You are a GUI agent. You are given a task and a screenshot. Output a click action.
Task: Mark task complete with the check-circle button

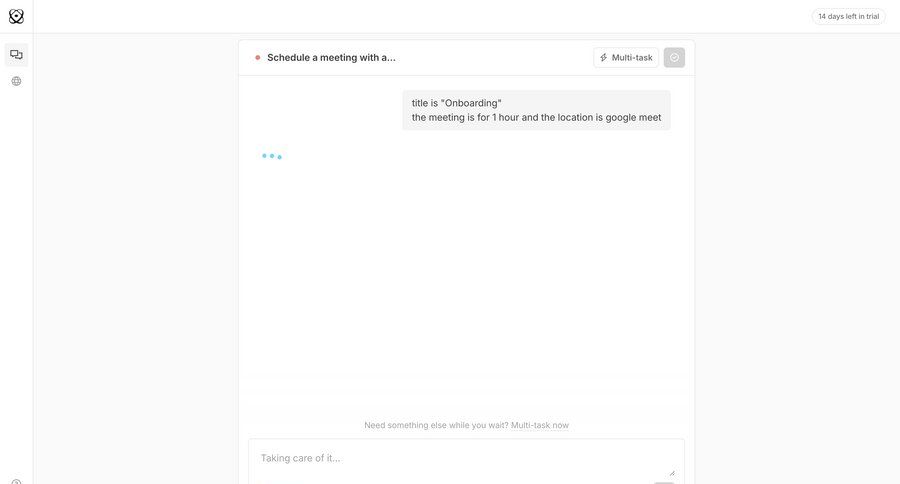674,57
